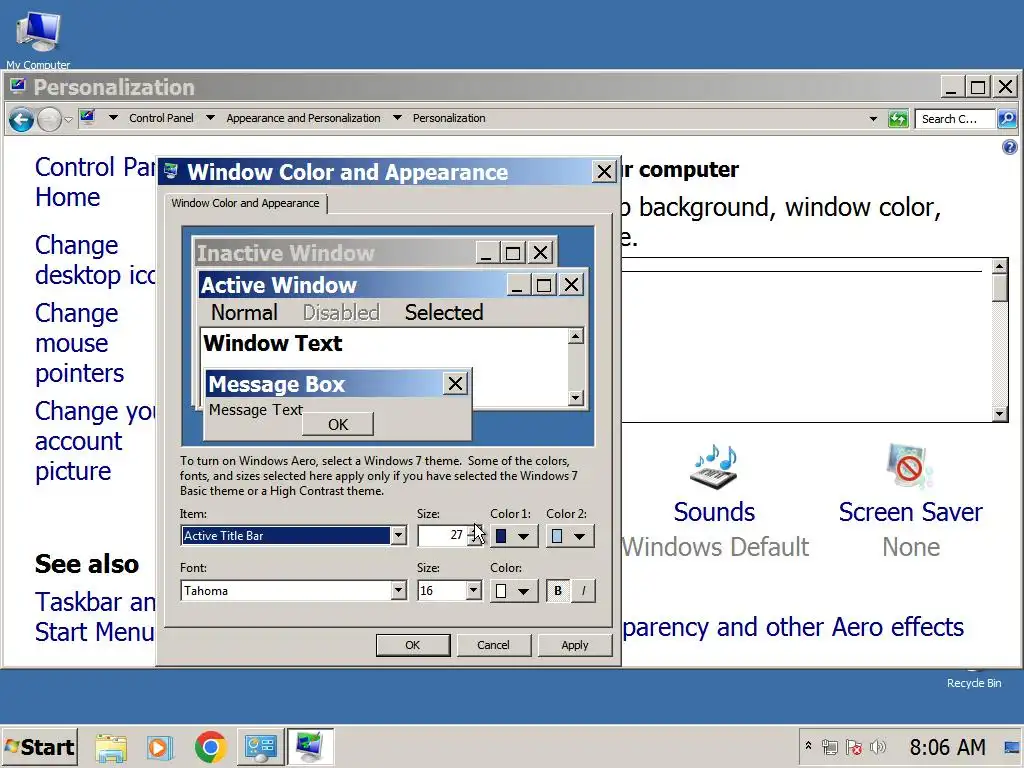1024x768 pixels.
Task: Open the Sounds settings icon
Action: tap(714, 467)
